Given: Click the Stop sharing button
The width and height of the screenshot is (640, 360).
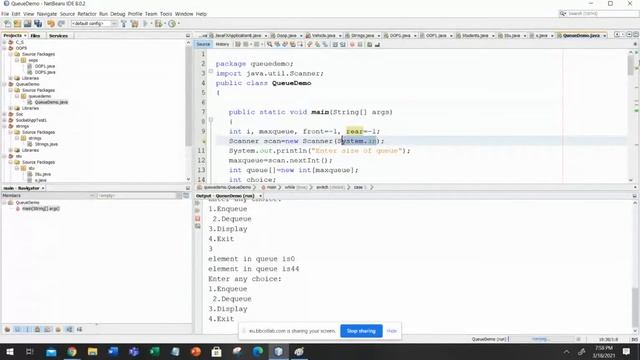Looking at the screenshot, I should click(361, 331).
